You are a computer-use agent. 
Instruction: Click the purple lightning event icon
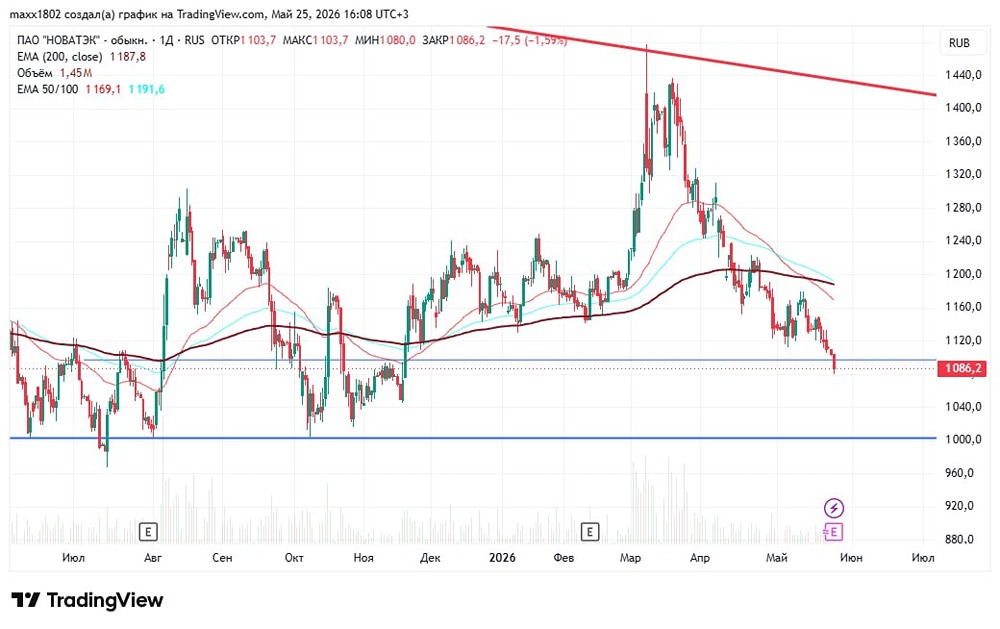(x=834, y=508)
